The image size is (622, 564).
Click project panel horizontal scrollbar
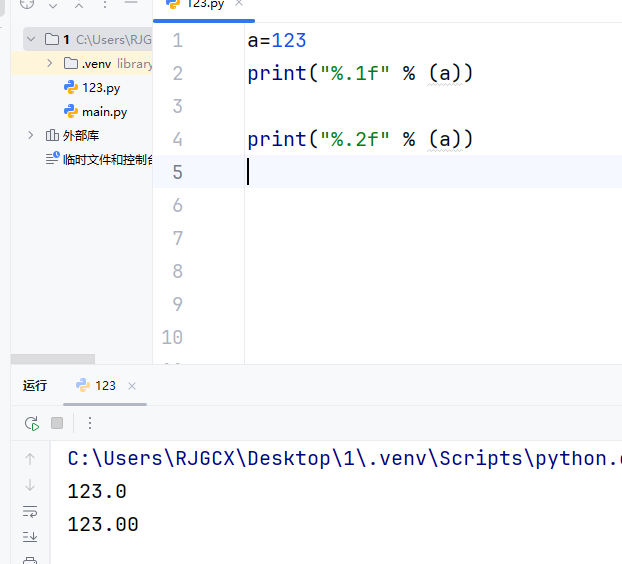click(53, 359)
